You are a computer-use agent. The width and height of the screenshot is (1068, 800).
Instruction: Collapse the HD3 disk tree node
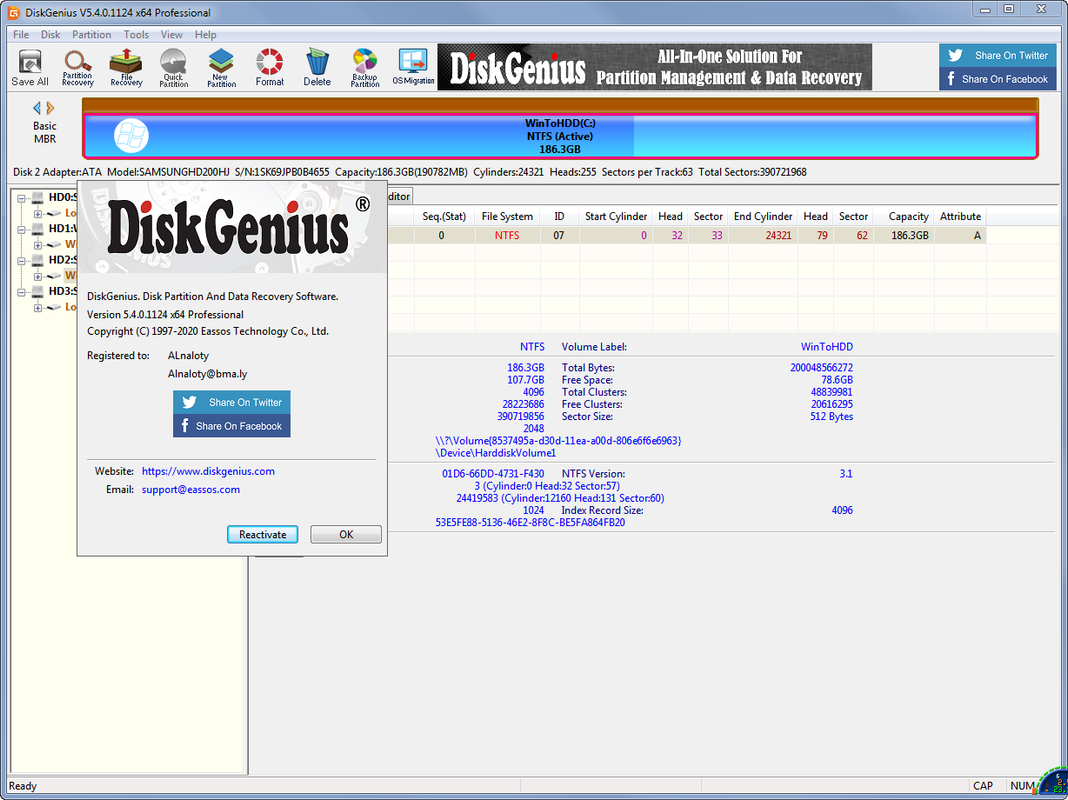(x=21, y=292)
